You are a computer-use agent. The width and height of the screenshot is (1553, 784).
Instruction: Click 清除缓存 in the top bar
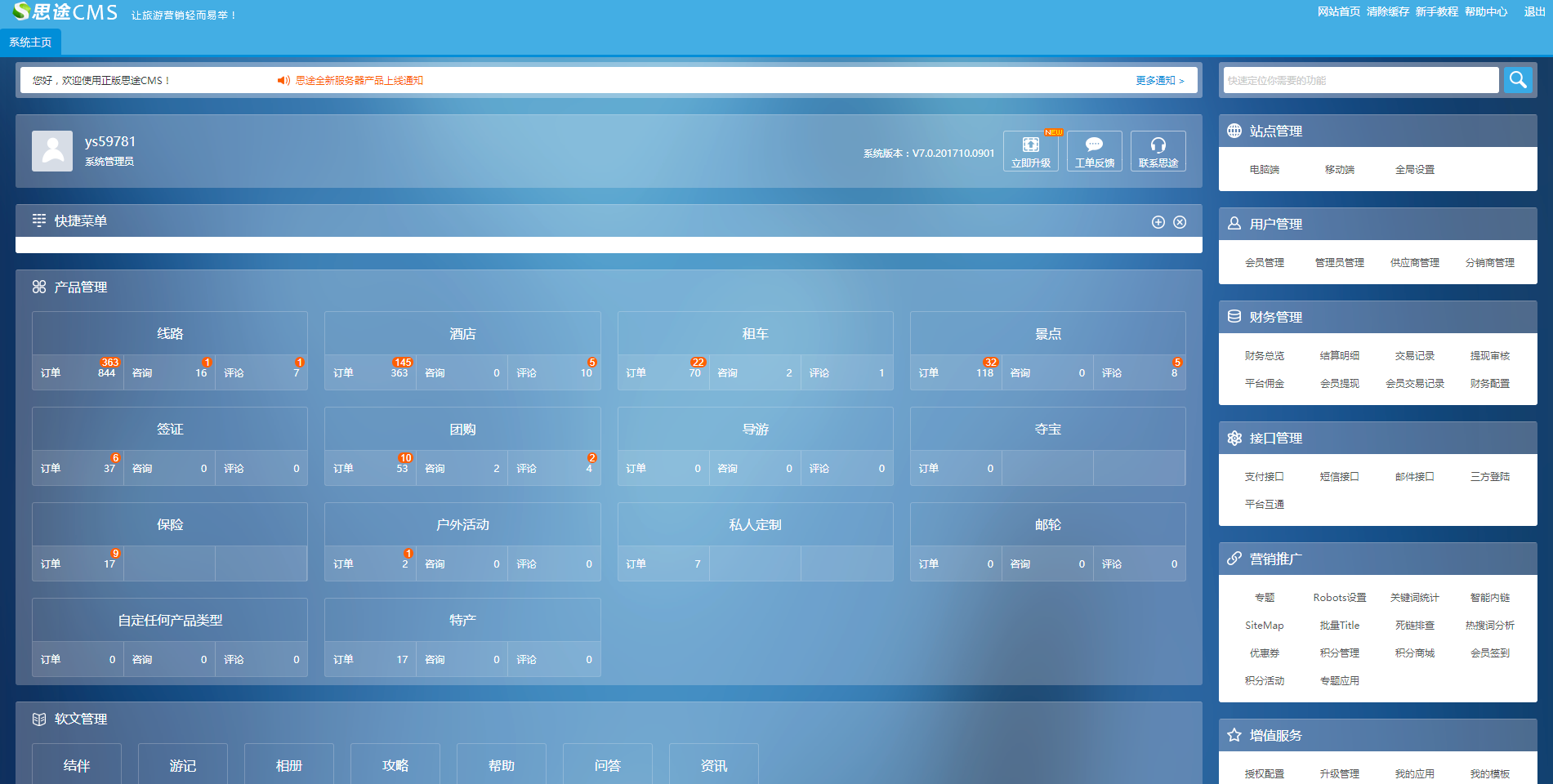point(1387,11)
